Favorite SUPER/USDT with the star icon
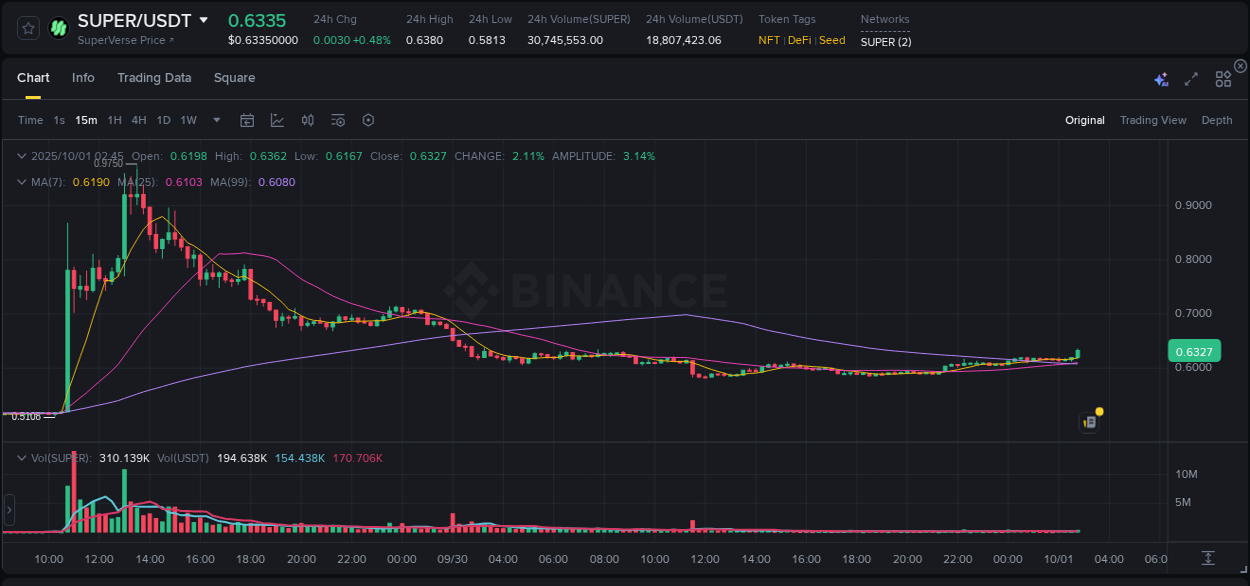The image size is (1250, 586). [27, 27]
